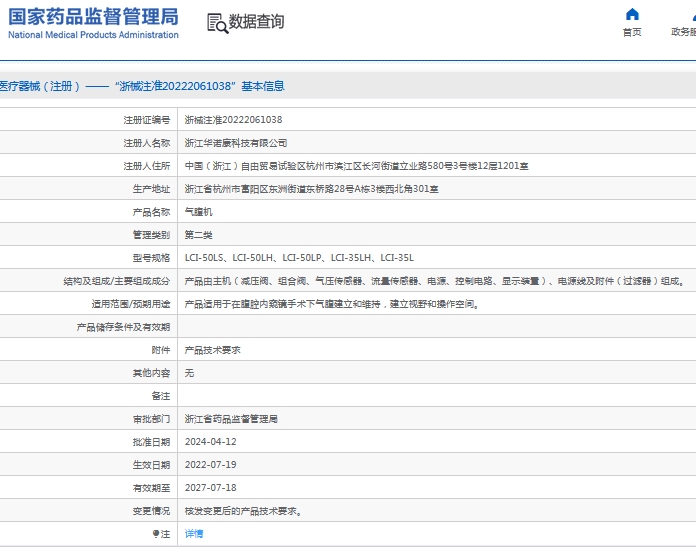Screen dimensions: 696x552
Task: Click the 变更情况 row label
Action: click(x=151, y=511)
